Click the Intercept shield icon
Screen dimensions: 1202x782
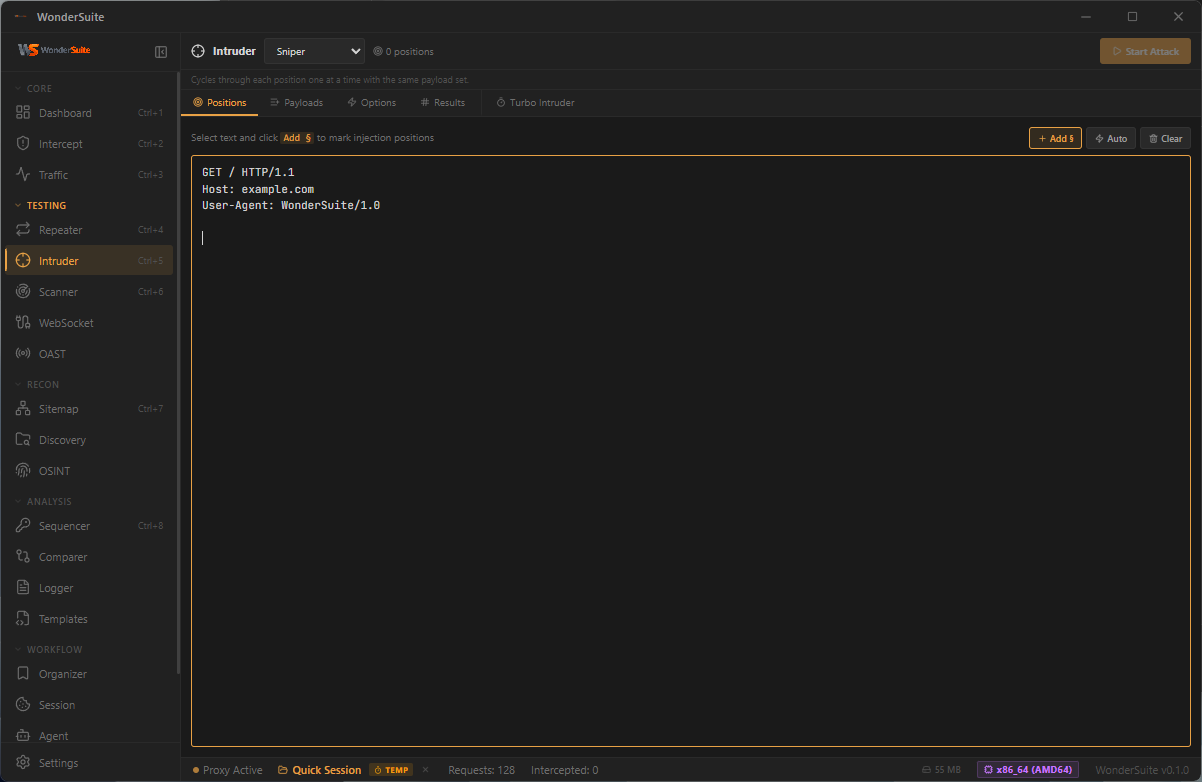(x=23, y=144)
